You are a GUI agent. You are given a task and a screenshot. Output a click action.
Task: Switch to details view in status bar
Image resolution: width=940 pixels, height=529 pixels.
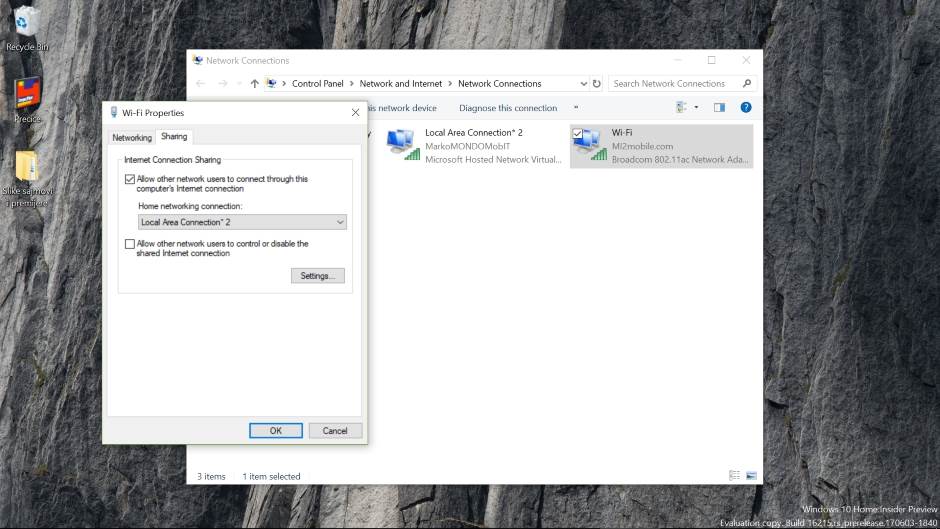(x=734, y=476)
